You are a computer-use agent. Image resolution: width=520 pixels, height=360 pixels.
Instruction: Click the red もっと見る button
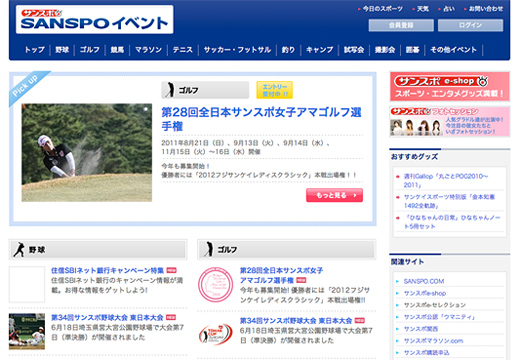(x=334, y=195)
